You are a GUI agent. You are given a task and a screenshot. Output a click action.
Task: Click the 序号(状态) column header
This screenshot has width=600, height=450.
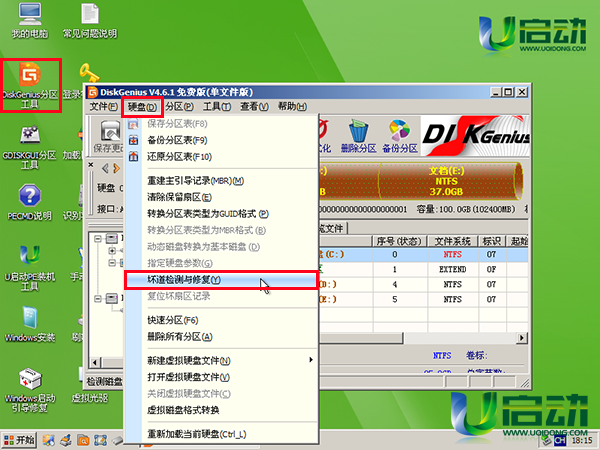click(x=399, y=241)
